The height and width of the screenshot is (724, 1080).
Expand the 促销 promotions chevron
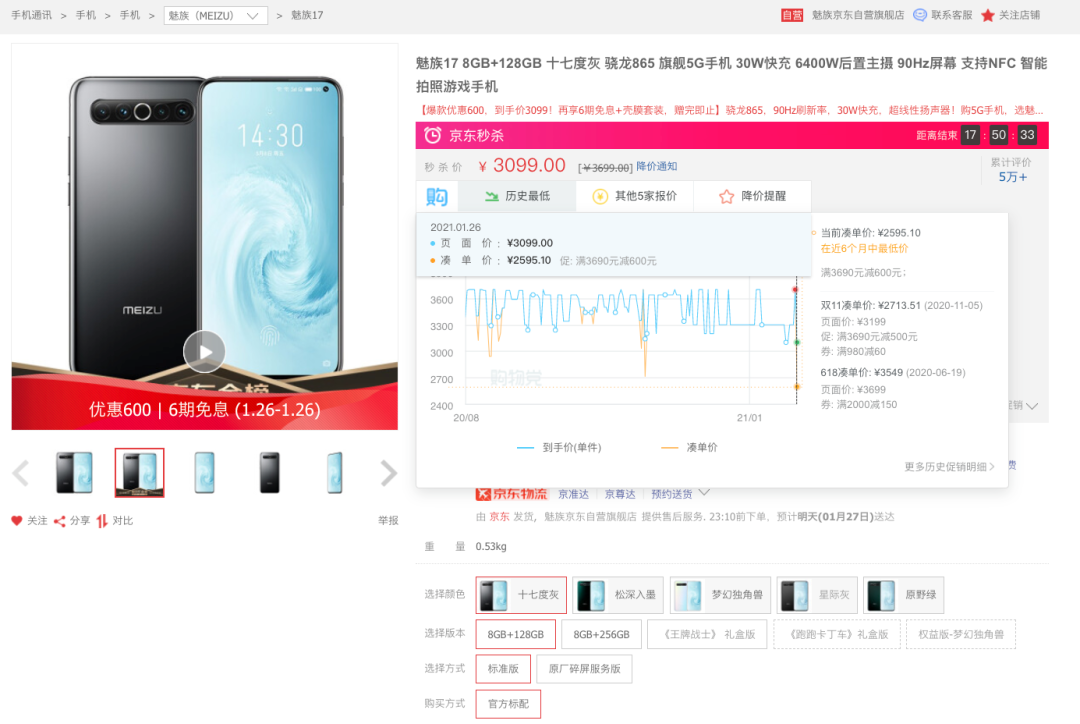(x=1032, y=406)
